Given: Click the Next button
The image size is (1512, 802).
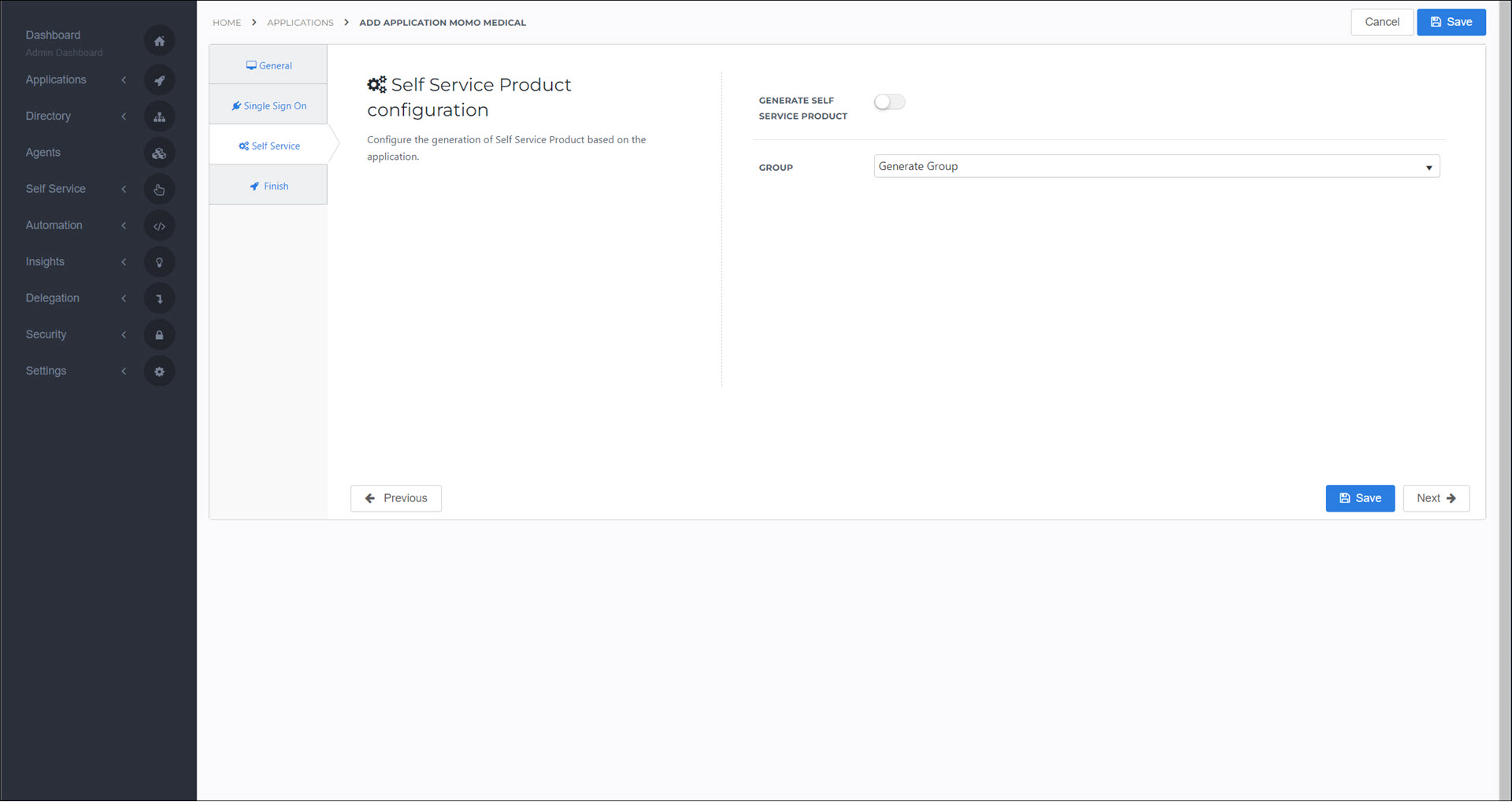Looking at the screenshot, I should pyautogui.click(x=1436, y=498).
